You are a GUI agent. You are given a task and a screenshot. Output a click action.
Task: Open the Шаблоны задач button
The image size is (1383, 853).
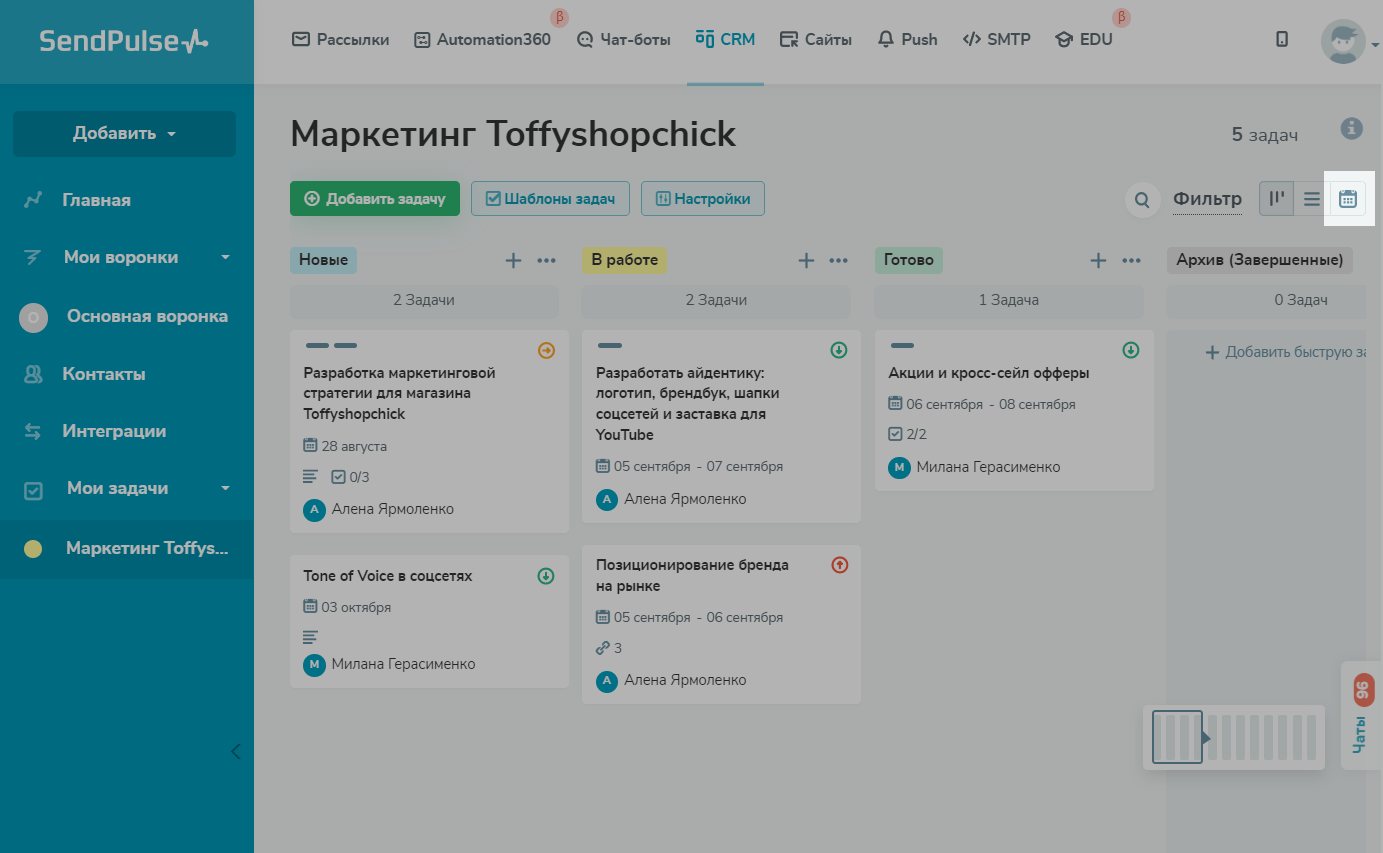pos(550,199)
